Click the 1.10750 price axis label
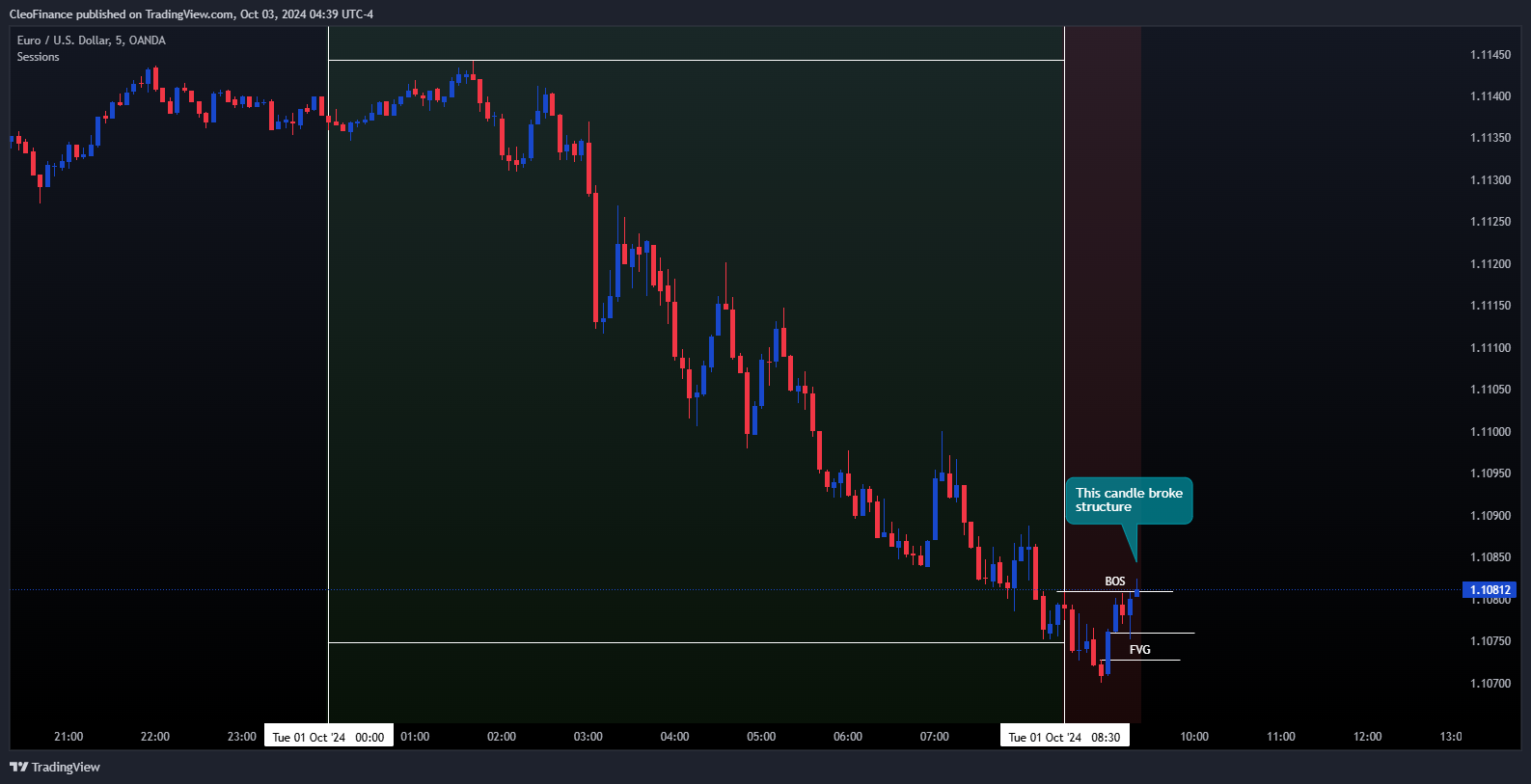This screenshot has height=784, width=1531. click(x=1490, y=641)
